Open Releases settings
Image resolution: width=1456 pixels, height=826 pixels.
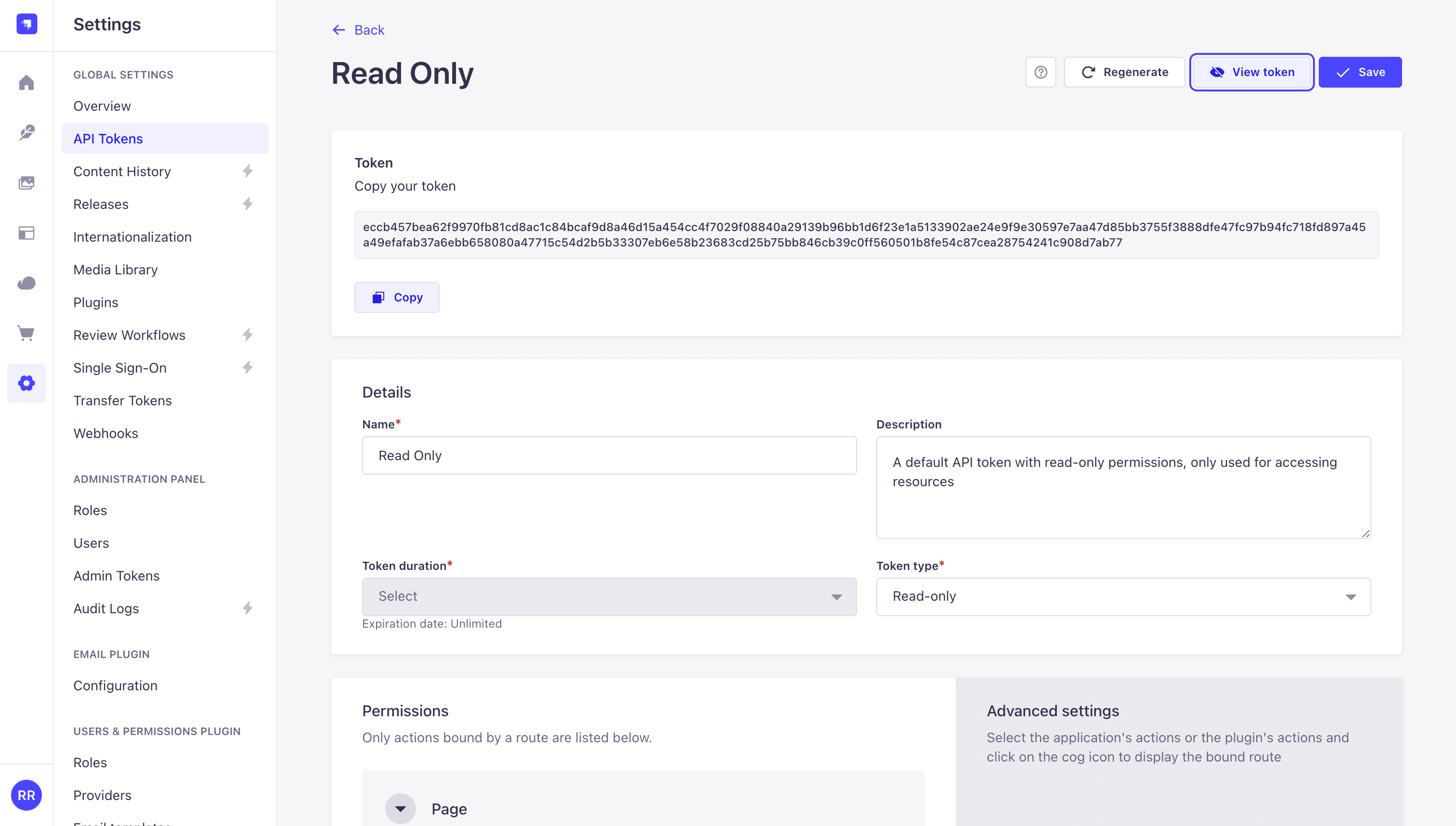165,204
